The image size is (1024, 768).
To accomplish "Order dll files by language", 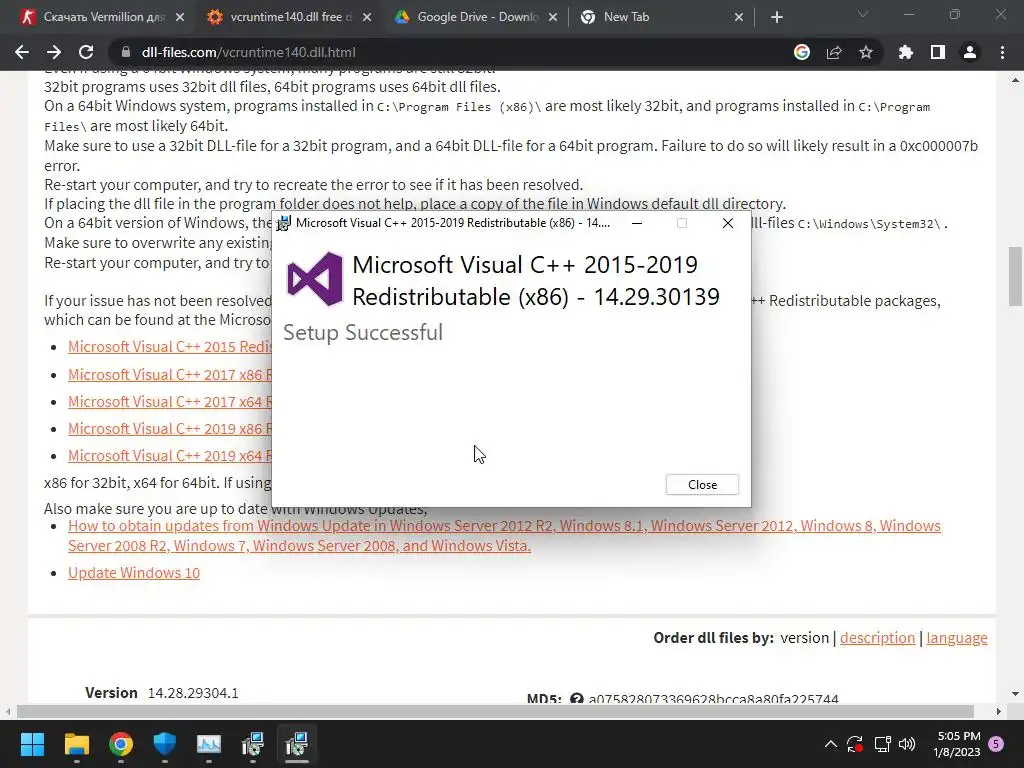I will click(957, 637).
